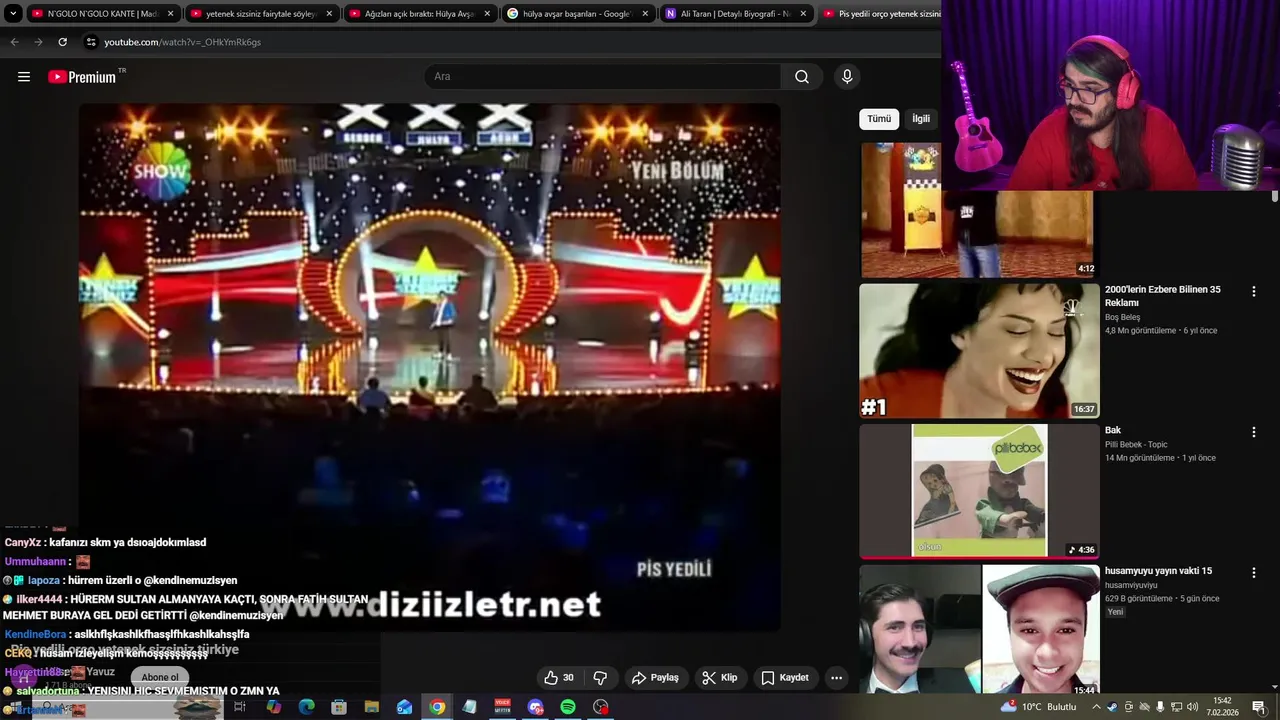This screenshot has width=1280, height=720.
Task: Click the Chrome icon in the taskbar
Action: (x=437, y=707)
